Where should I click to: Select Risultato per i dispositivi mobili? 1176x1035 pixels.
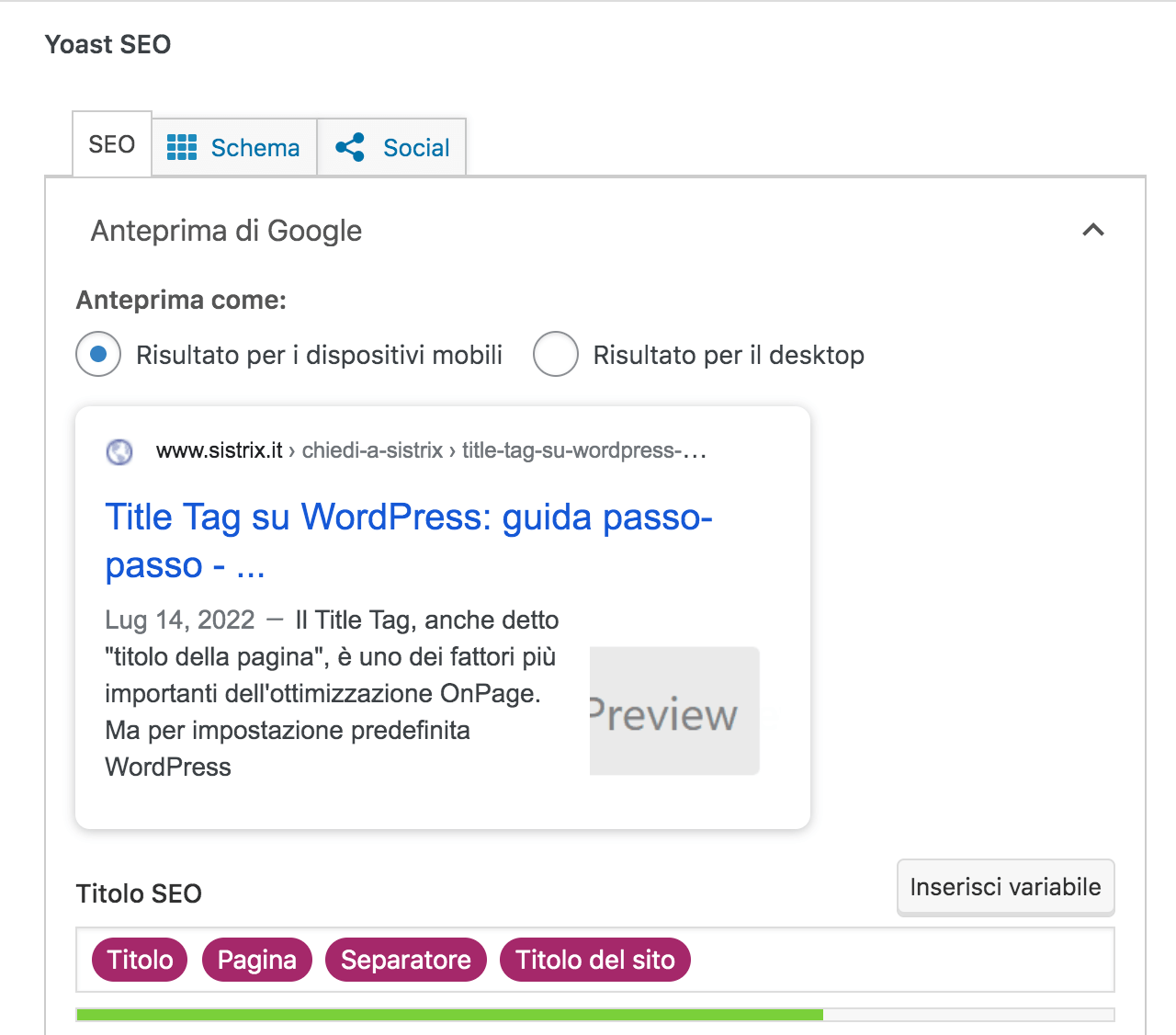click(x=98, y=354)
